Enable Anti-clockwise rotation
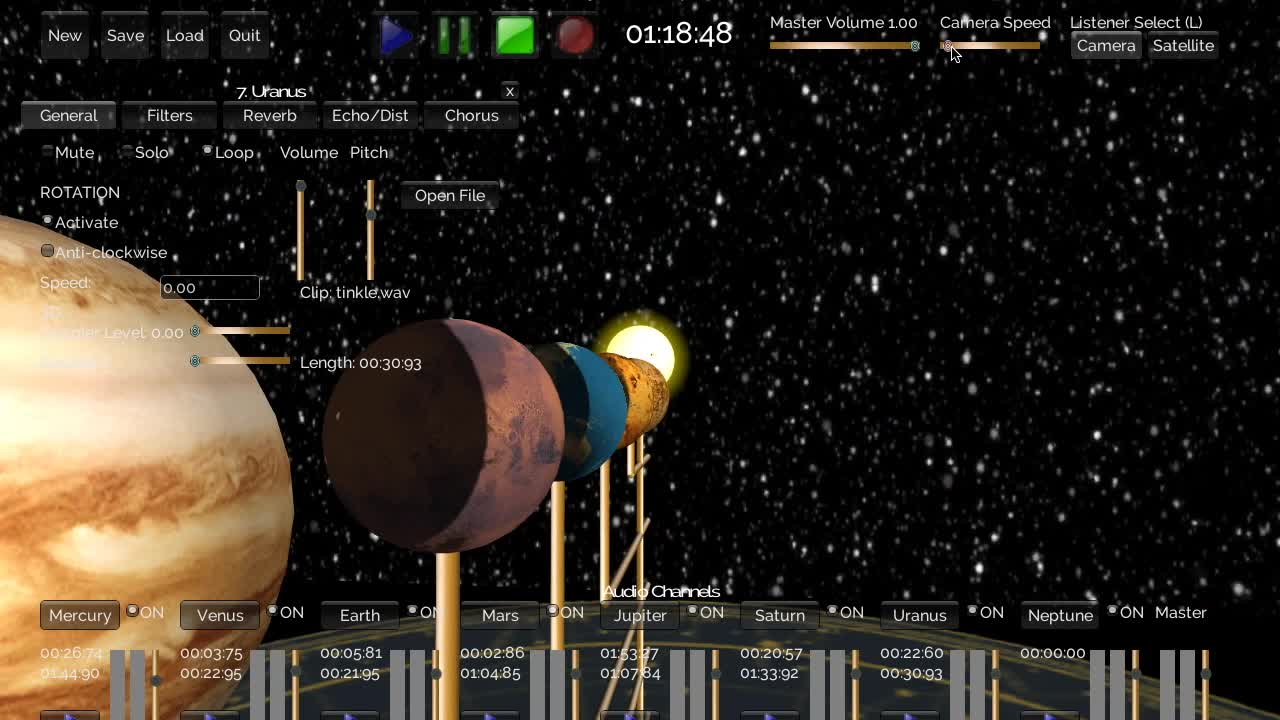Image resolution: width=1280 pixels, height=720 pixels. [x=47, y=251]
